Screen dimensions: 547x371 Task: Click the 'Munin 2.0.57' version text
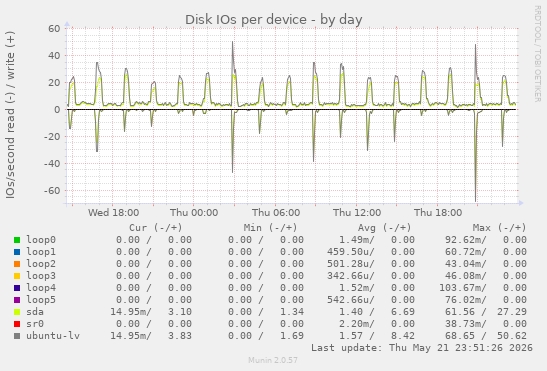click(x=273, y=360)
